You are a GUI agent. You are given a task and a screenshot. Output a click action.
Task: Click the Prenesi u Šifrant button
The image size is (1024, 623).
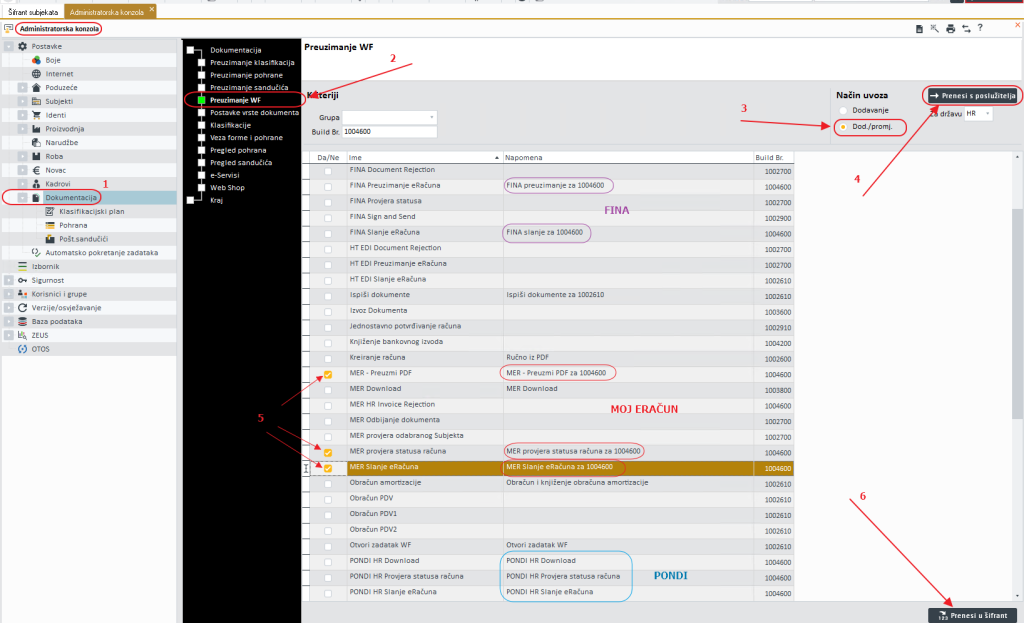tap(972, 615)
